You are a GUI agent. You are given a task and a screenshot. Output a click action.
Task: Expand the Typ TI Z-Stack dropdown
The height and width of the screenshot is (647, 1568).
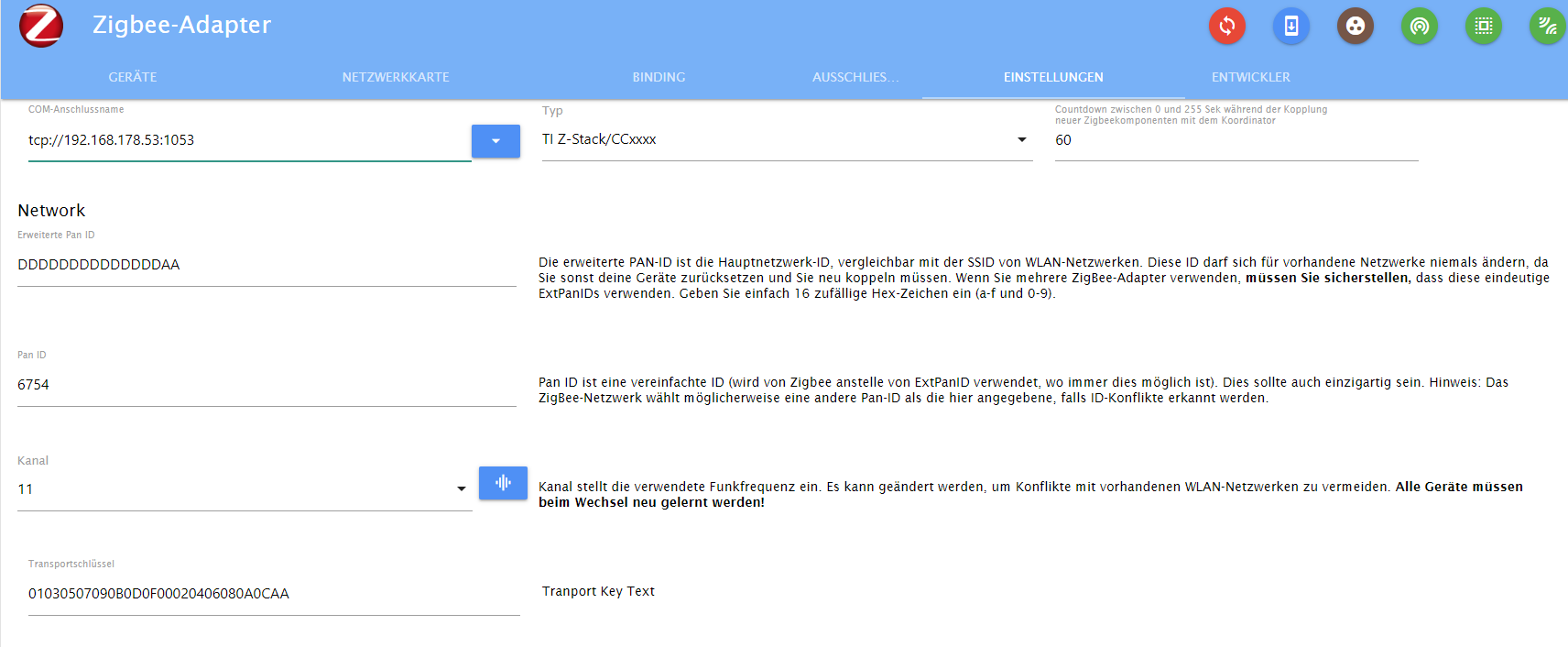[787, 139]
